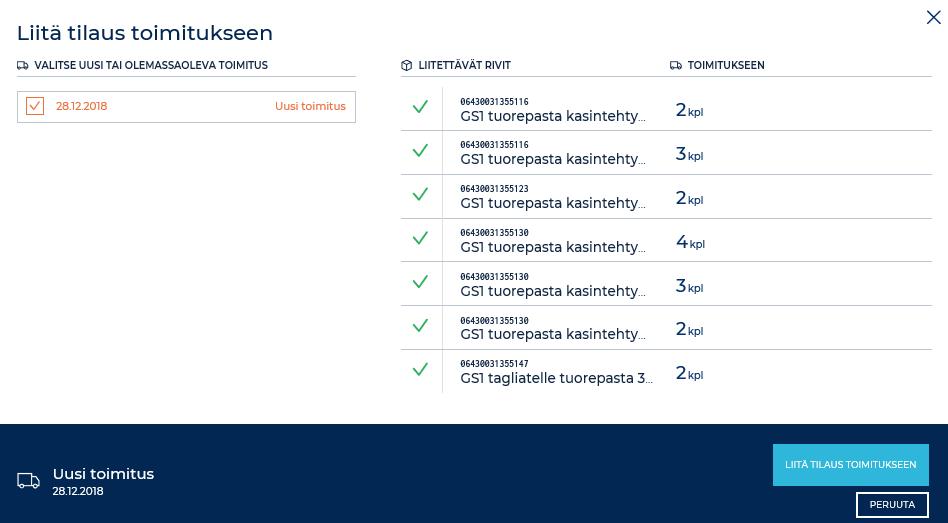Click the green checkmark beside 06430031355123
The height and width of the screenshot is (523, 948).
point(420,194)
